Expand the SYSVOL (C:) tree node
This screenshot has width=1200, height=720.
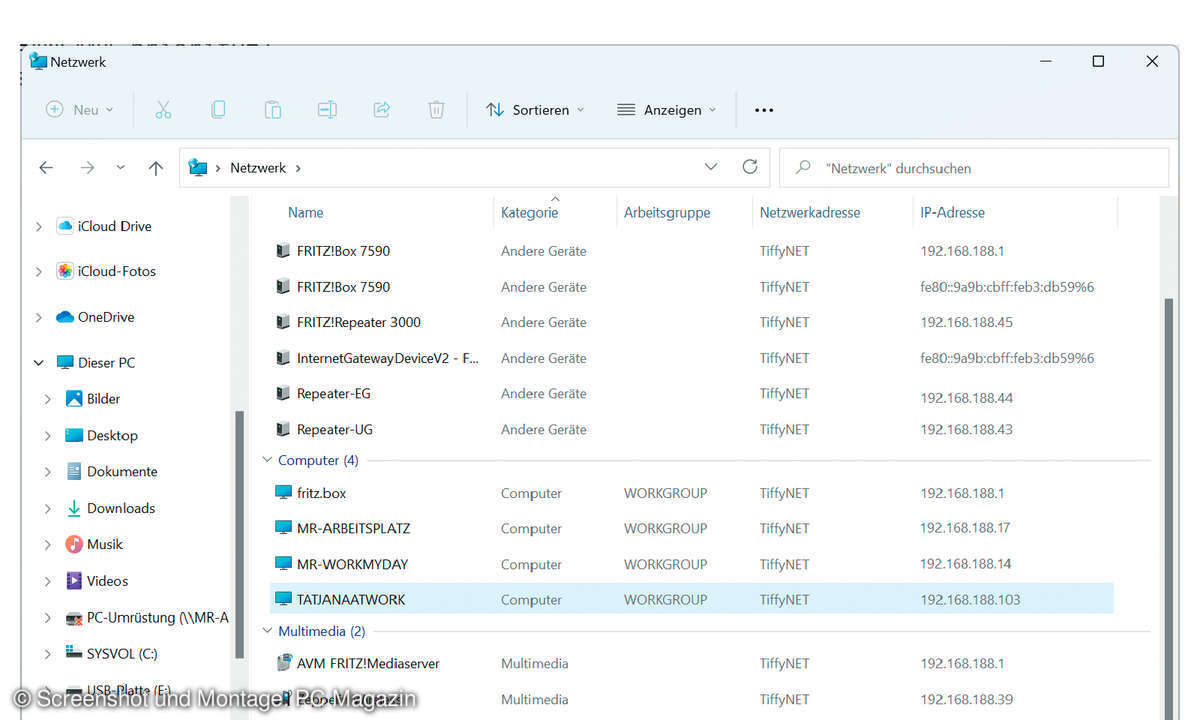pos(47,654)
